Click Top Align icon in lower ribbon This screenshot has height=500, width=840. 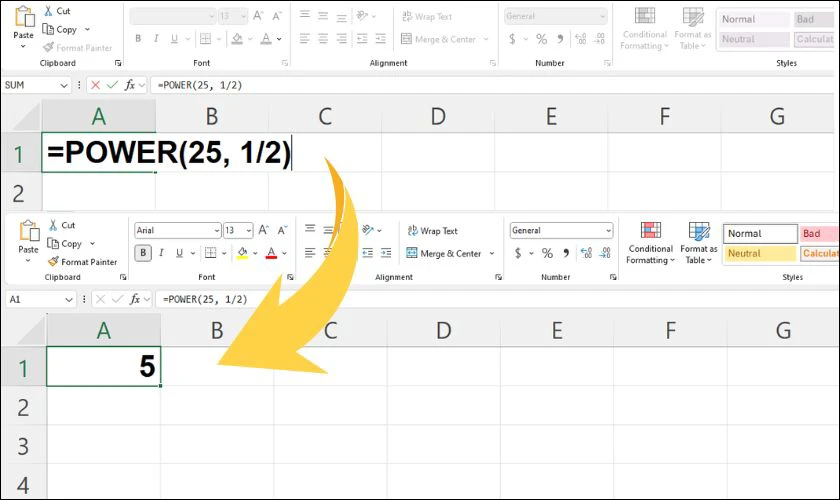[310, 229]
